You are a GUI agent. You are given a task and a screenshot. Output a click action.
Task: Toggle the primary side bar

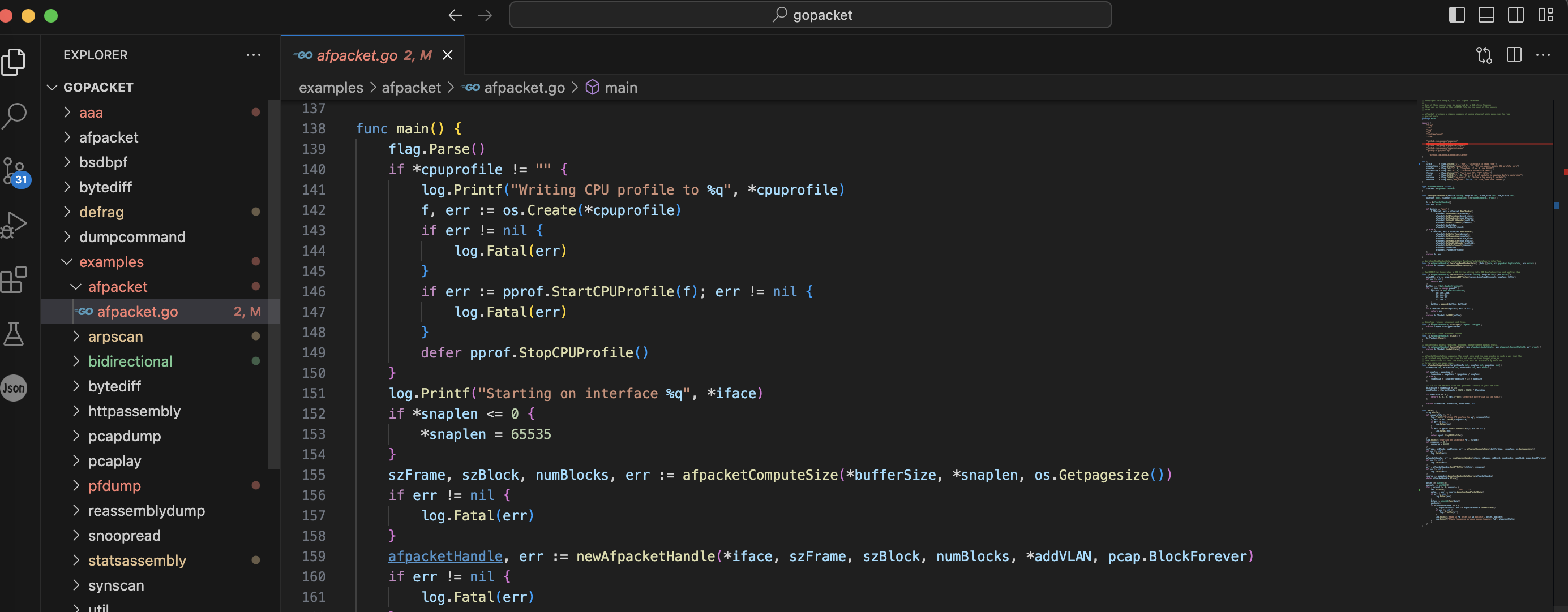[x=1456, y=15]
